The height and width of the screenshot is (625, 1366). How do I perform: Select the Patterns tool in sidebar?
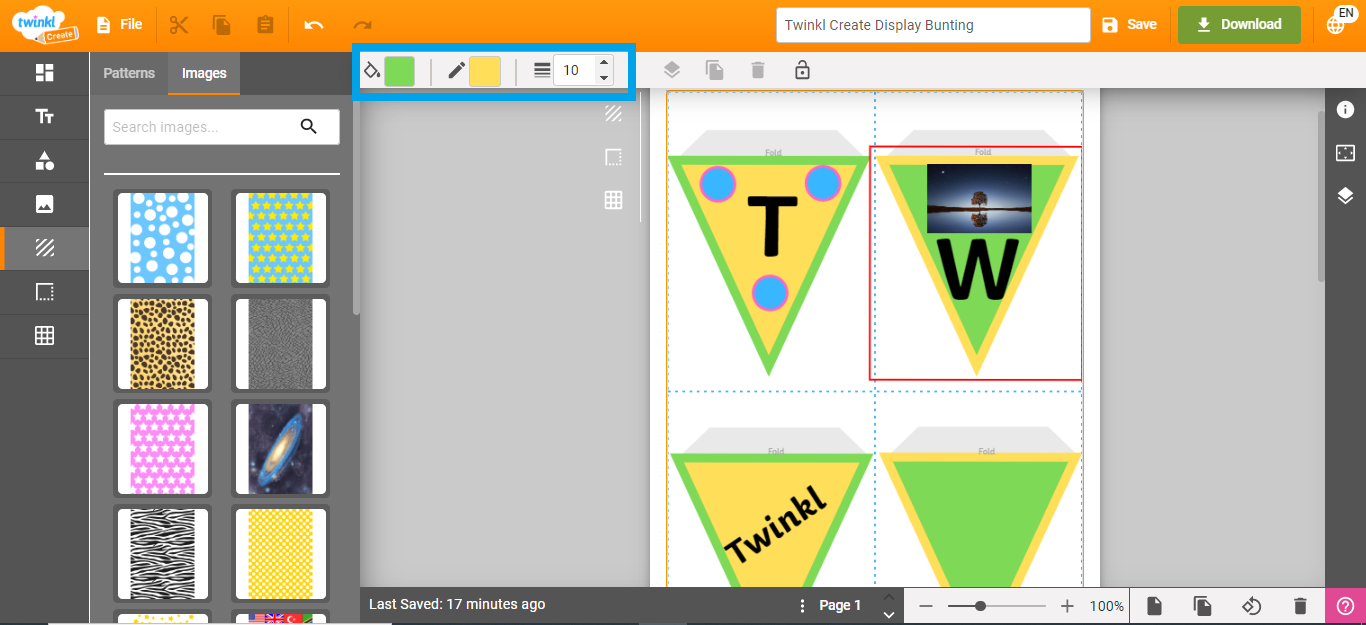click(x=44, y=248)
